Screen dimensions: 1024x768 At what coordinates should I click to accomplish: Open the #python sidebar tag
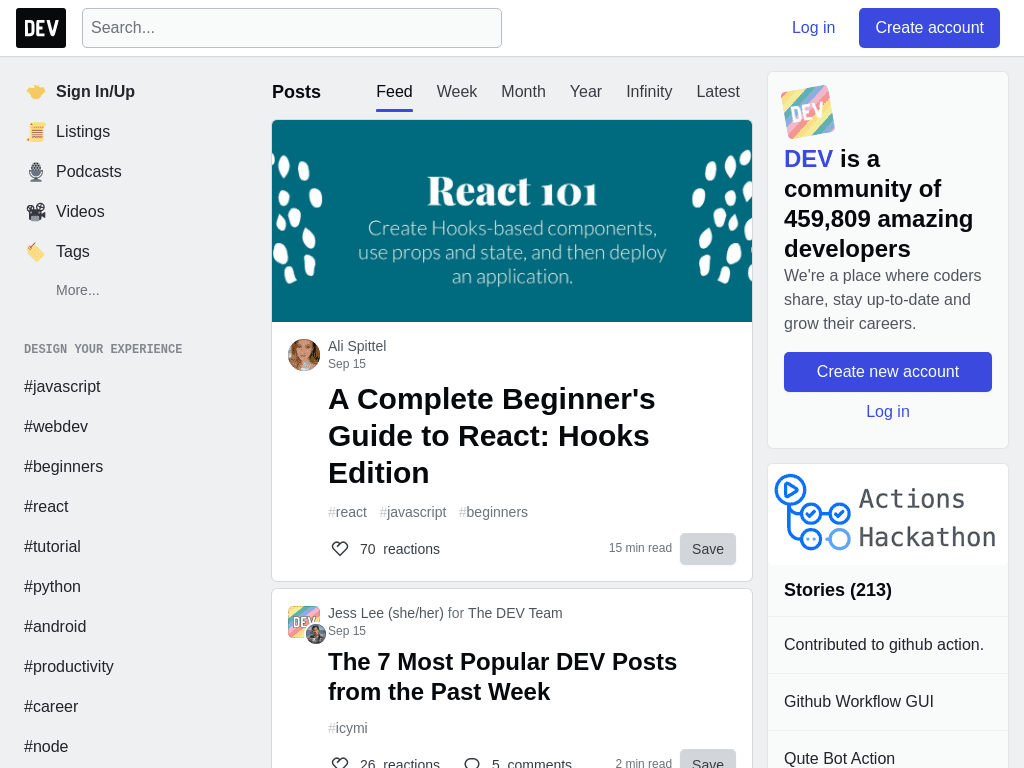[52, 586]
